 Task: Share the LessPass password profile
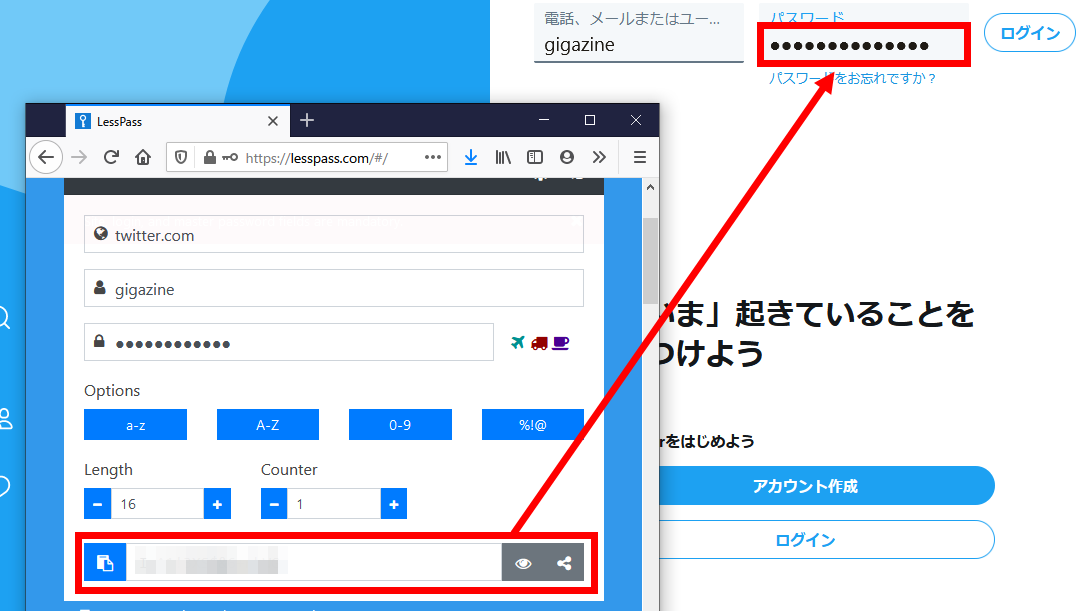click(564, 563)
